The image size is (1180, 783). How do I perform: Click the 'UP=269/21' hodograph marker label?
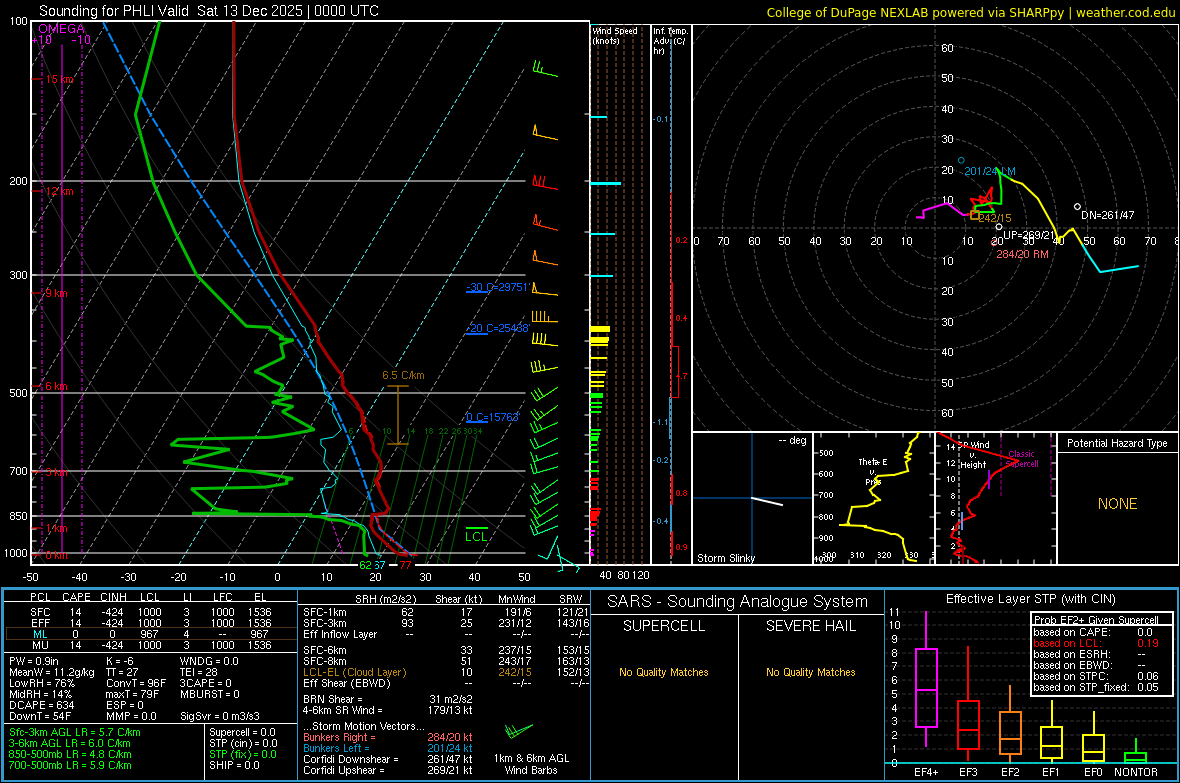point(1029,236)
